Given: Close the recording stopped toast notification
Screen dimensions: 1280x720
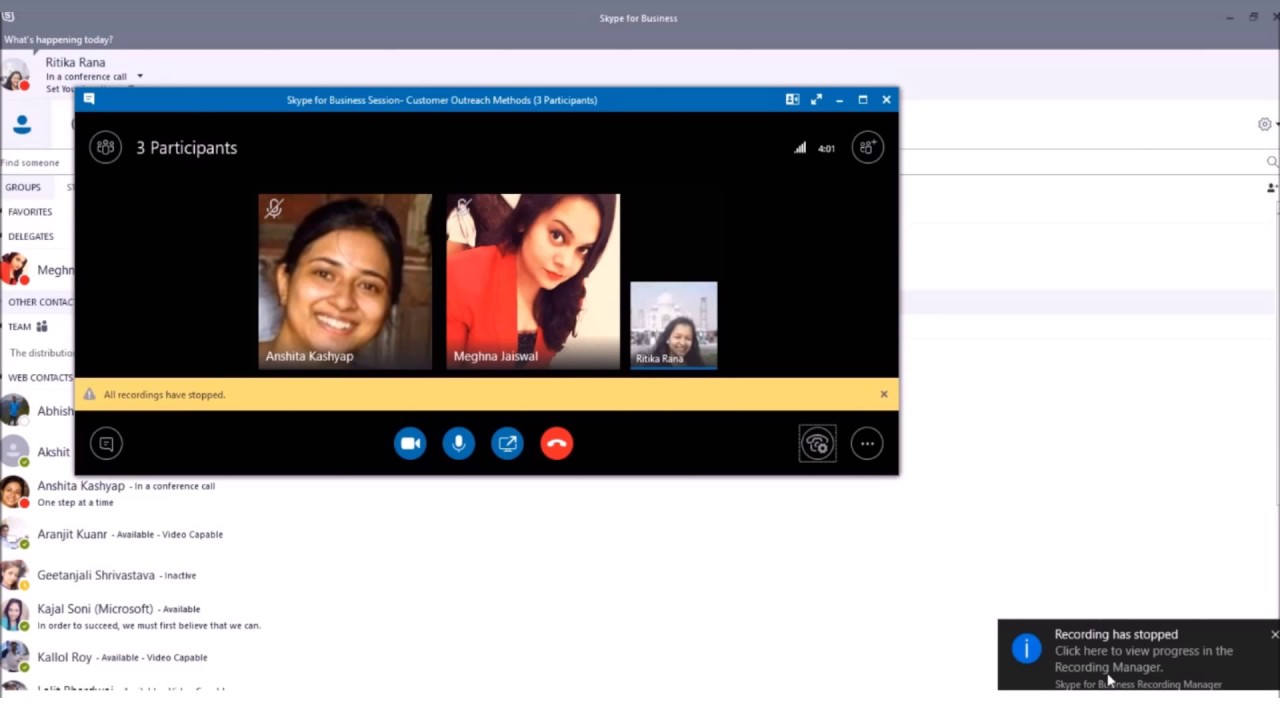Looking at the screenshot, I should [1274, 634].
